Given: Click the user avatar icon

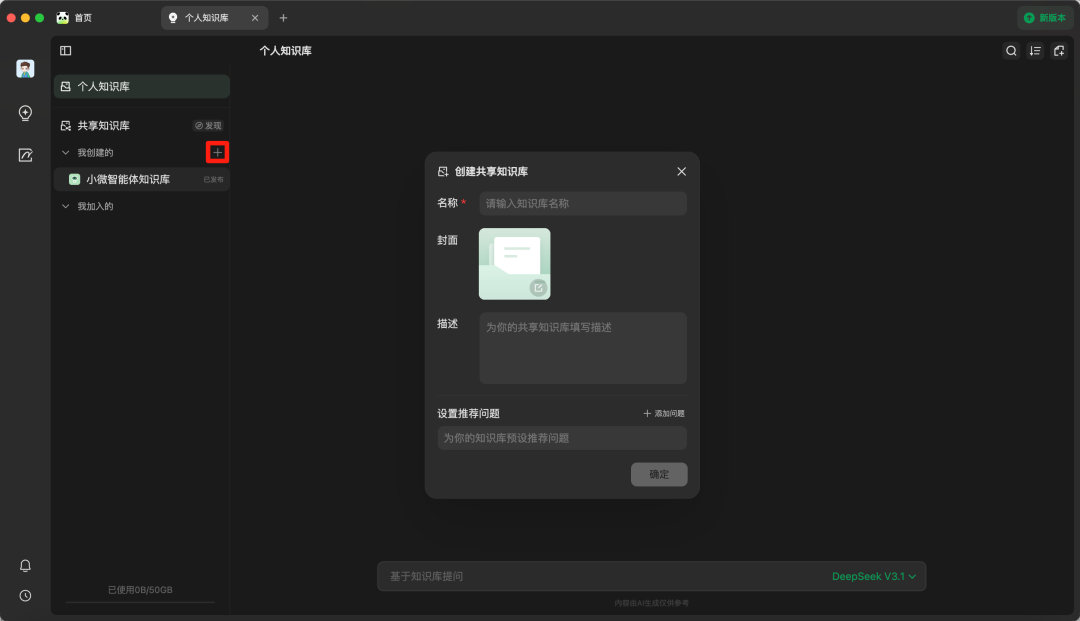Looking at the screenshot, I should point(26,69).
